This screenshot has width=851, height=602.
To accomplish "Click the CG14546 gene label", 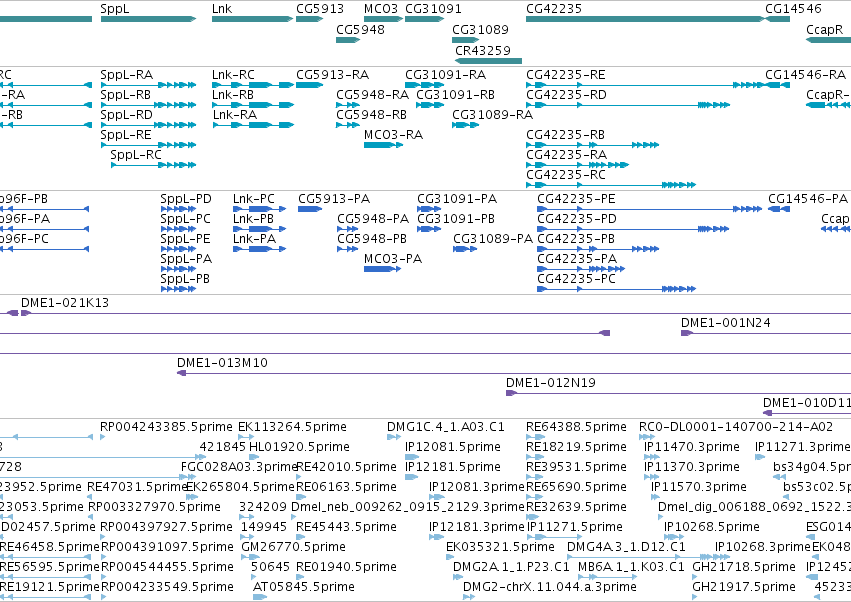I will (793, 9).
